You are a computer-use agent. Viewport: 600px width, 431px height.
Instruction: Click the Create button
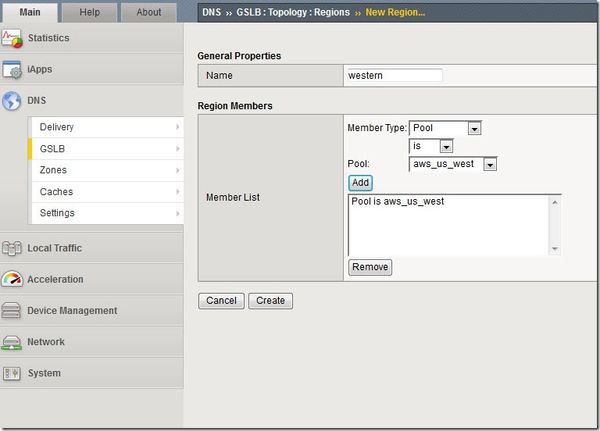point(270,300)
